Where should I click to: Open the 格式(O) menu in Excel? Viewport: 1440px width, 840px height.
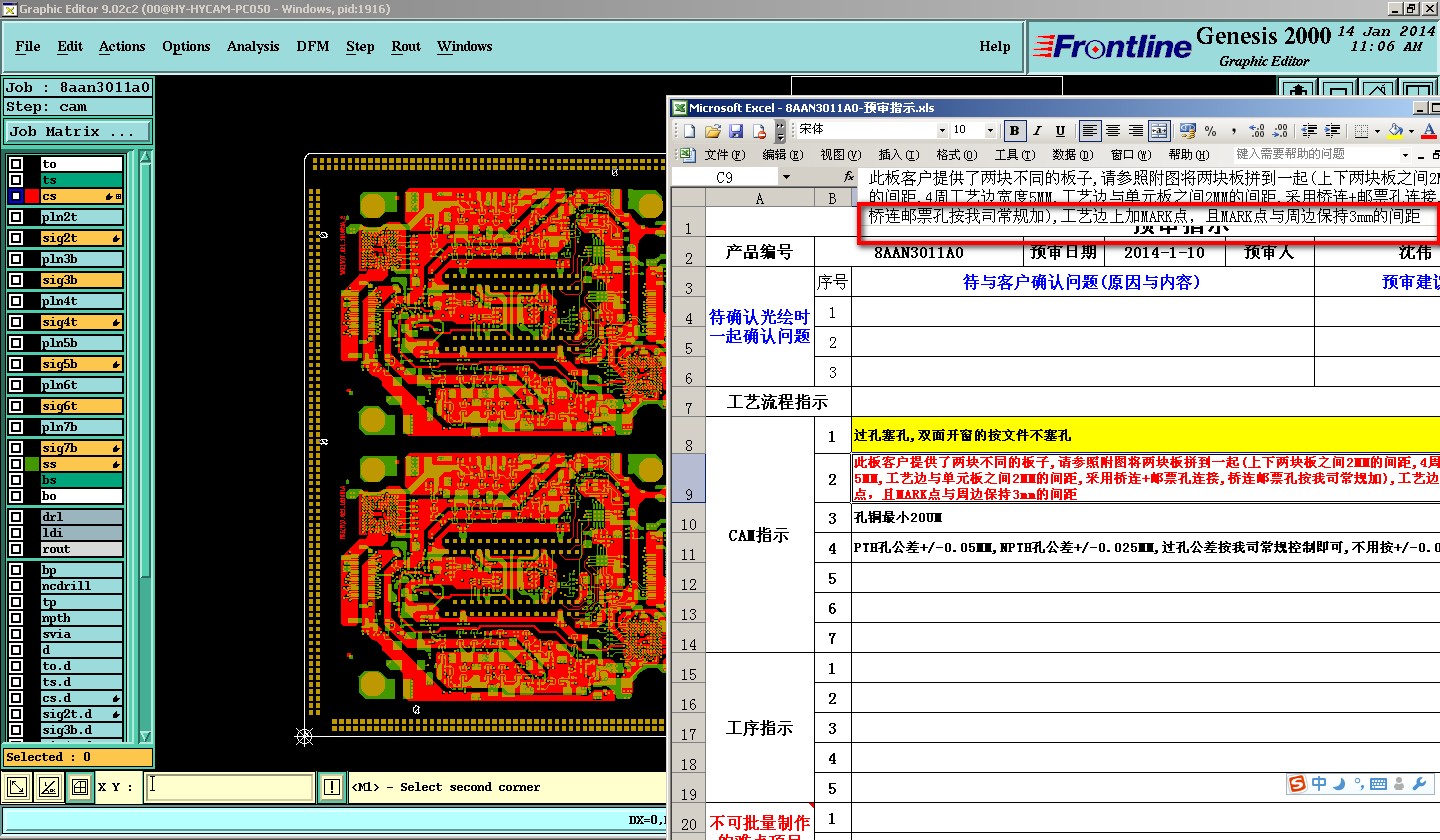pos(957,154)
